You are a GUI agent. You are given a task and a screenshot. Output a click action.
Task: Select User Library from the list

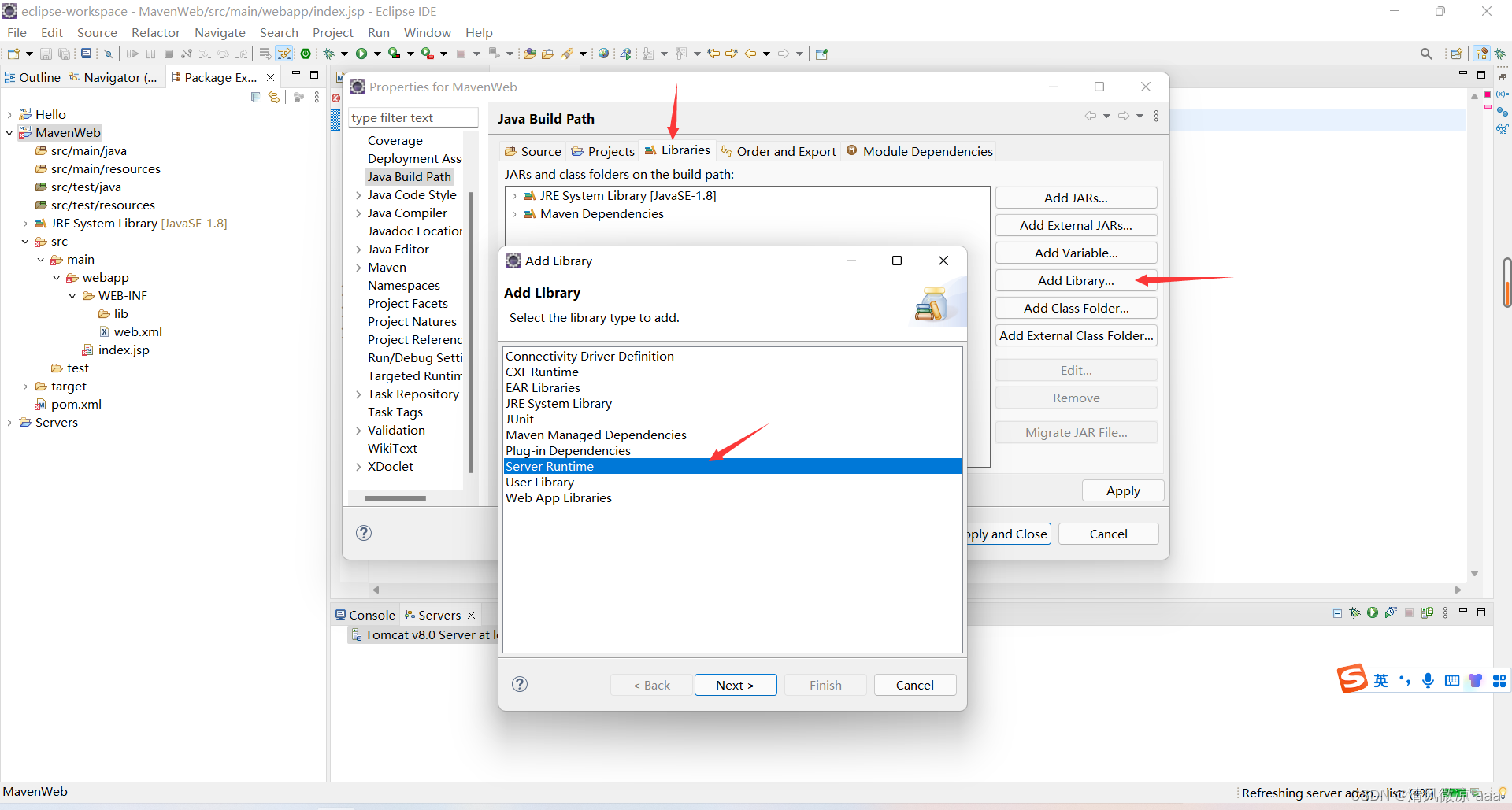coord(540,482)
